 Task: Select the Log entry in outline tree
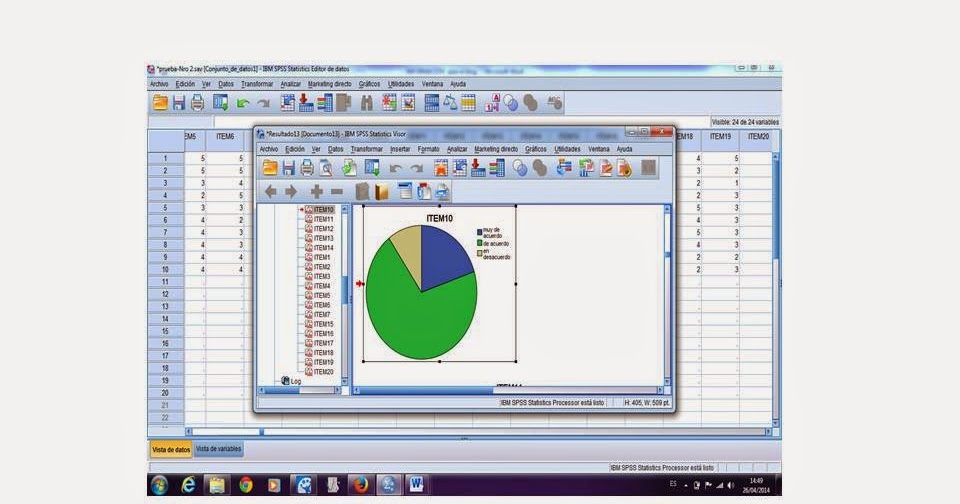point(295,381)
